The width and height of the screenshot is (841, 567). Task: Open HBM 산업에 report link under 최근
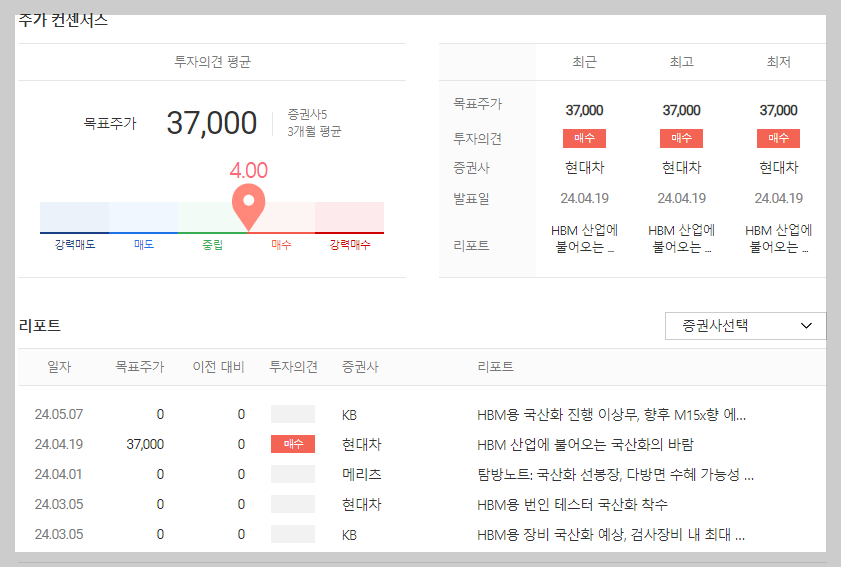click(x=584, y=239)
